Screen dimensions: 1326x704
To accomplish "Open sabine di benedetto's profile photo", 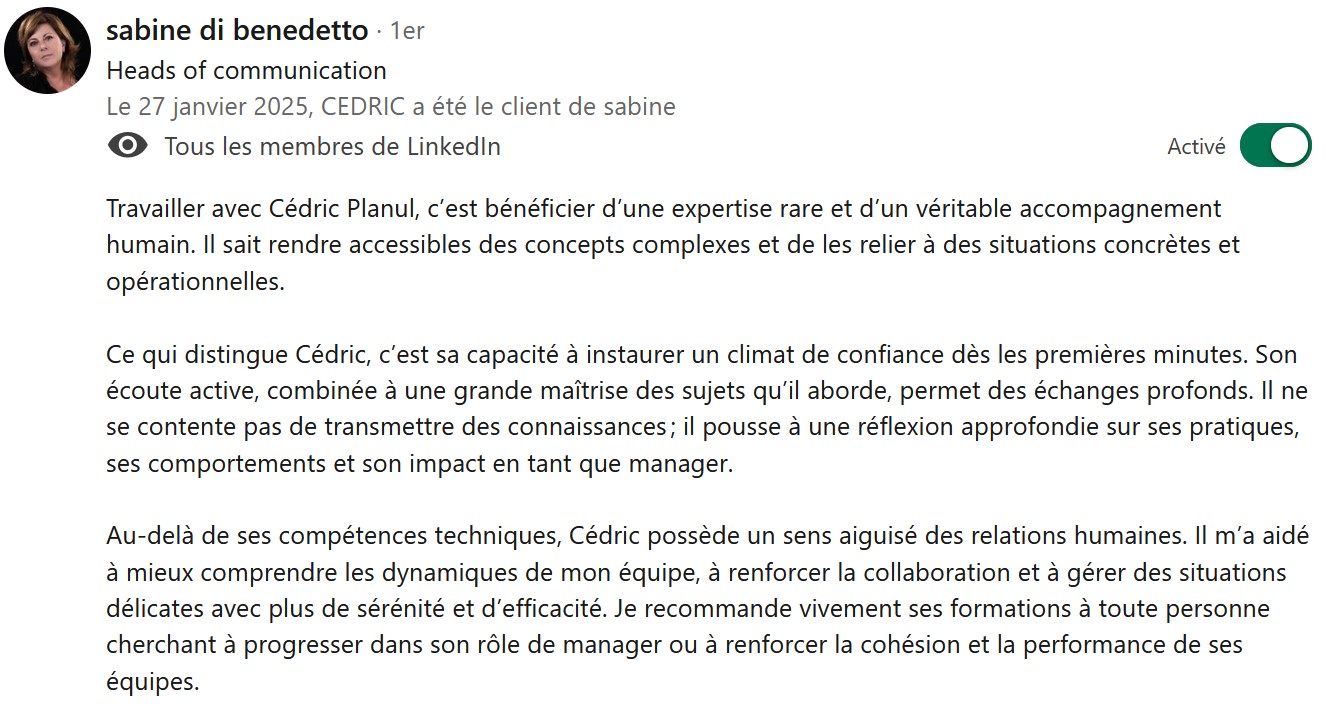I will [x=48, y=50].
